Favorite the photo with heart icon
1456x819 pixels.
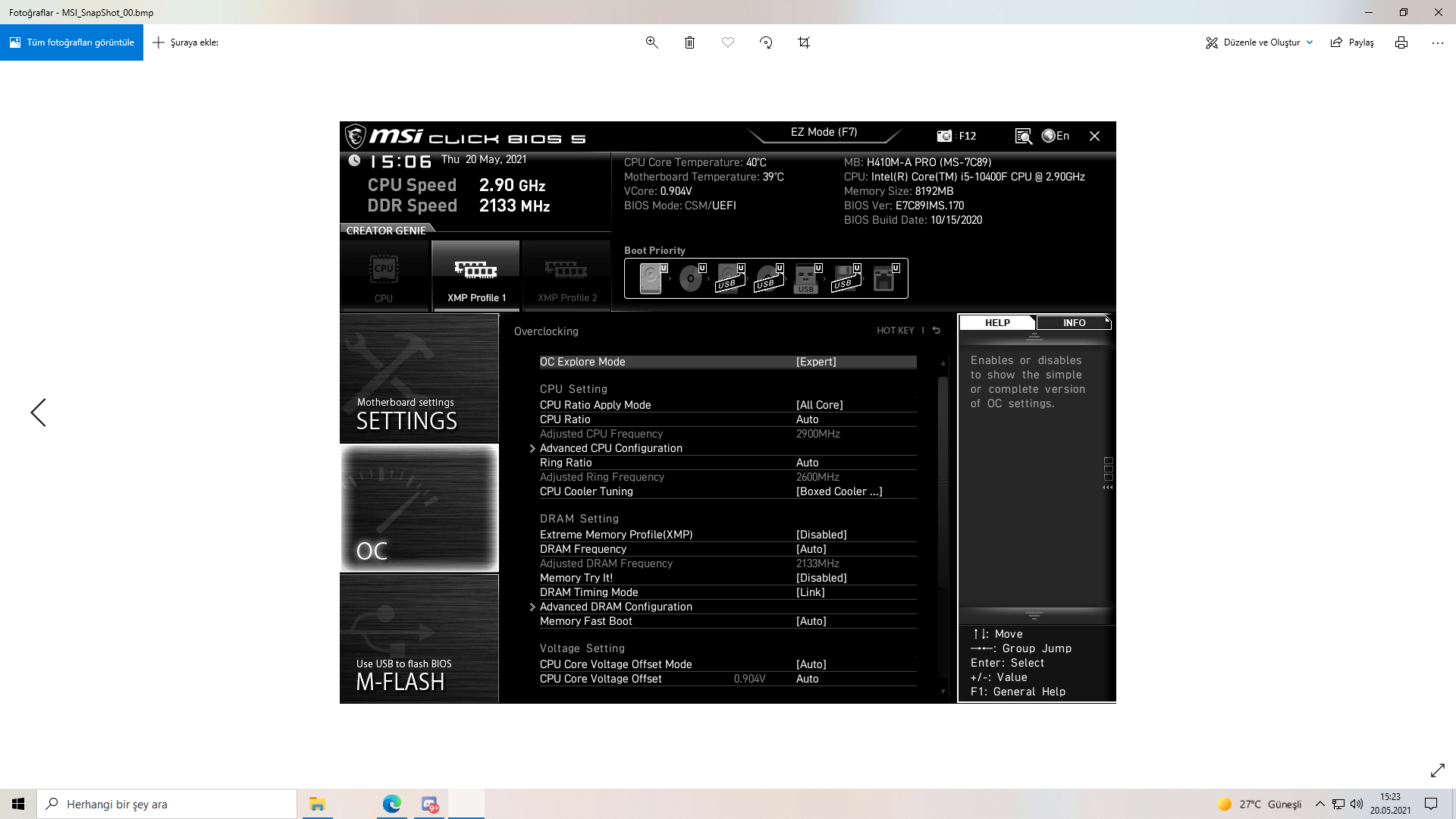[x=728, y=42]
